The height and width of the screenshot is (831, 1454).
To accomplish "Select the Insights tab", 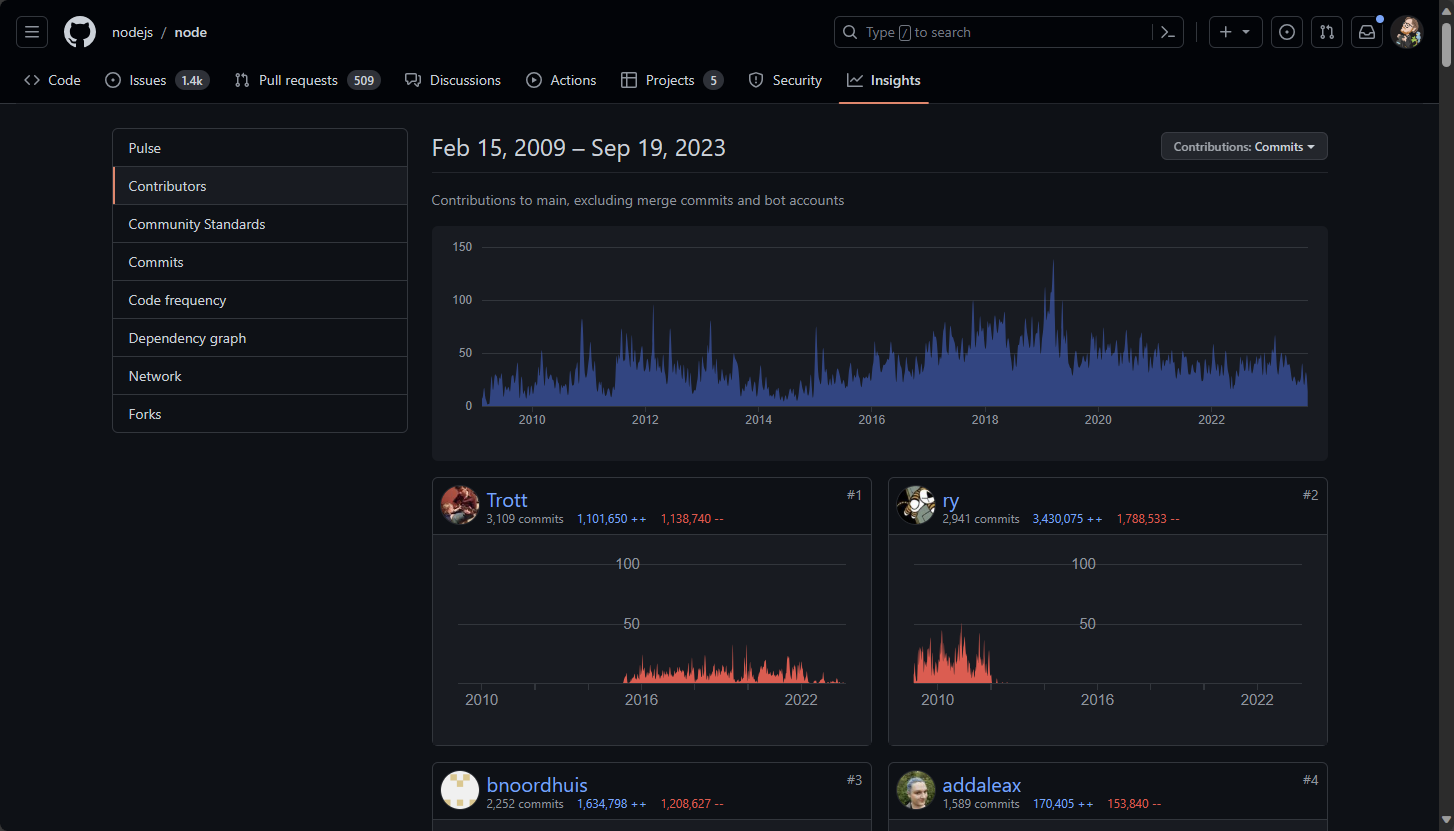I will tap(884, 80).
